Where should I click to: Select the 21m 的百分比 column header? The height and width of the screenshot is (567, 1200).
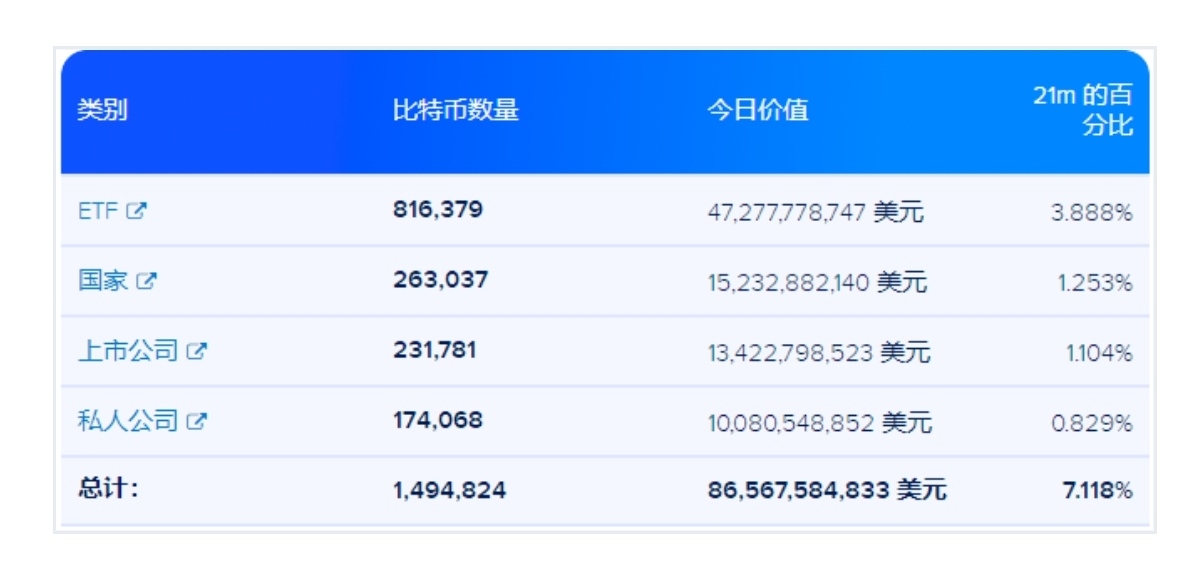tap(1083, 110)
